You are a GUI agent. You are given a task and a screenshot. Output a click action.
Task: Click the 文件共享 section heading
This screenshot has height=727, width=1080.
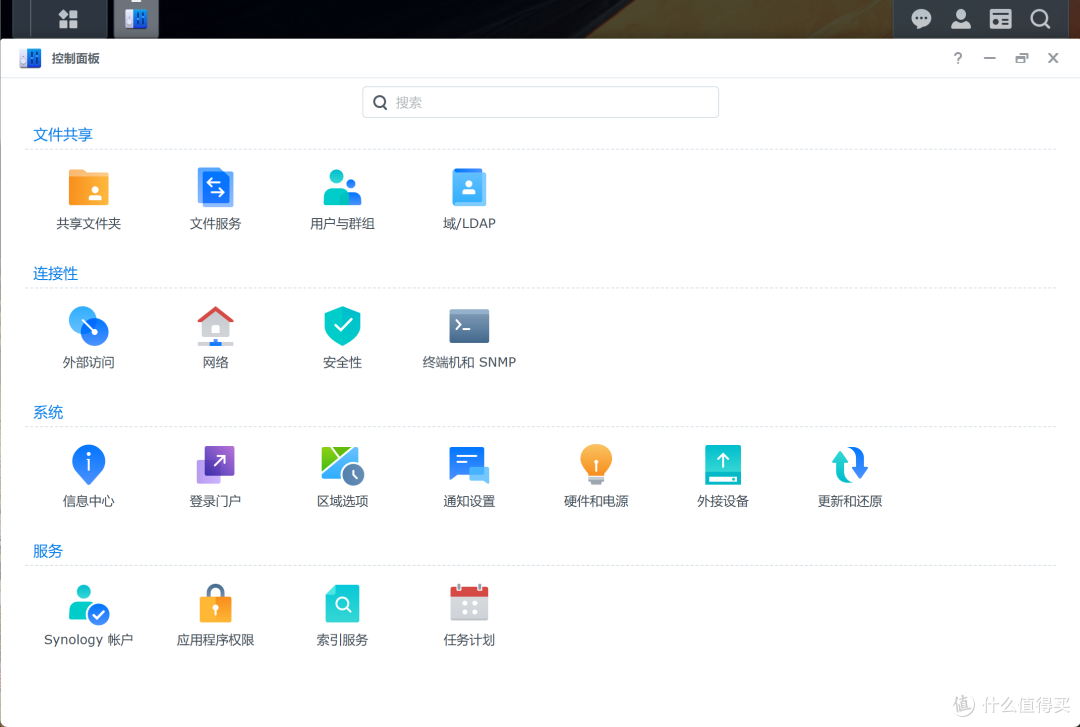(x=63, y=134)
